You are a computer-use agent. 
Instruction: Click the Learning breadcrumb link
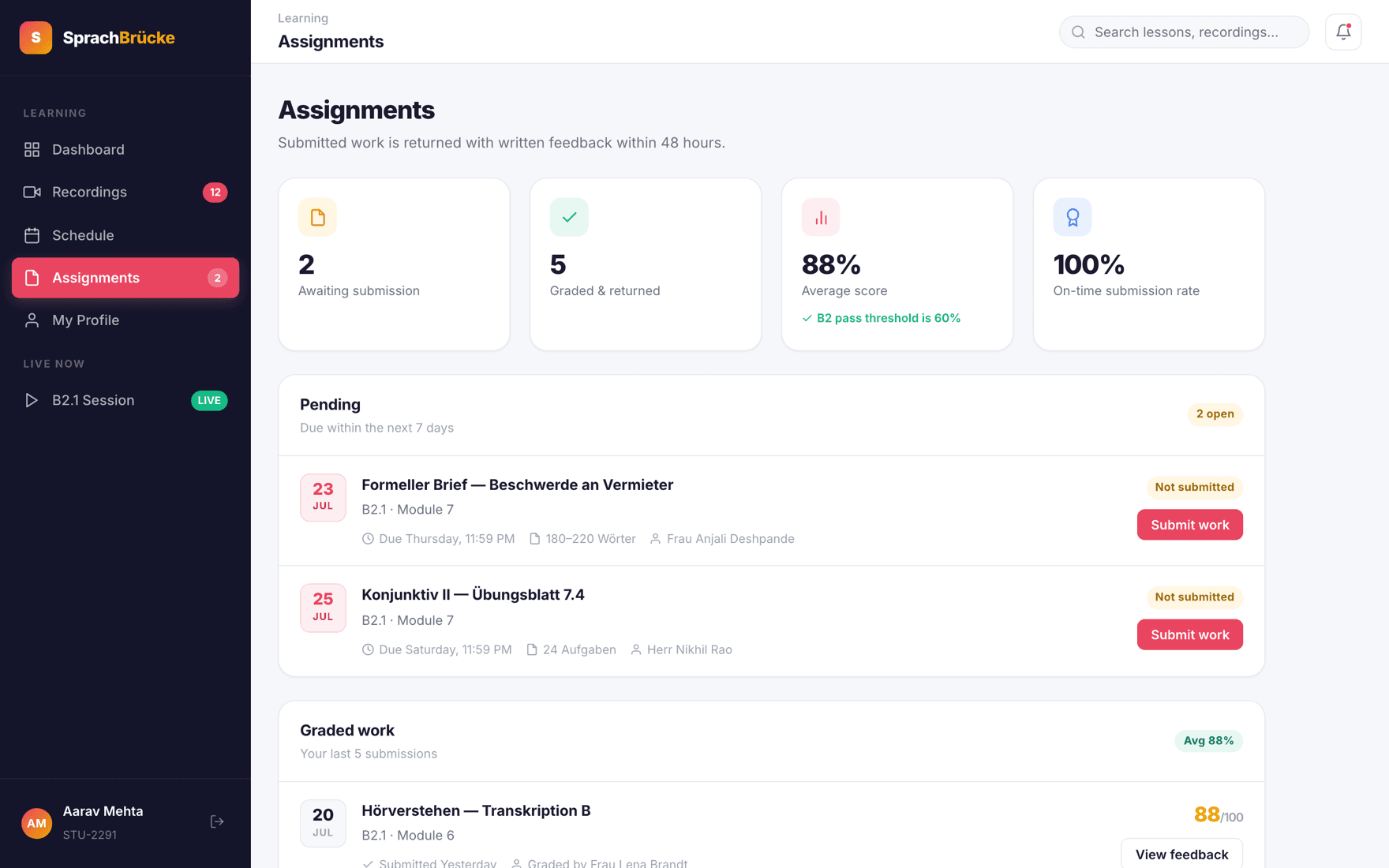tap(303, 18)
